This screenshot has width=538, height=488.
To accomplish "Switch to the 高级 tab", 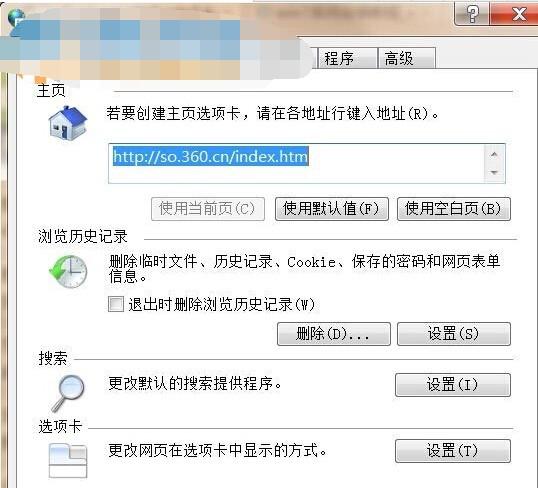I will coord(407,58).
